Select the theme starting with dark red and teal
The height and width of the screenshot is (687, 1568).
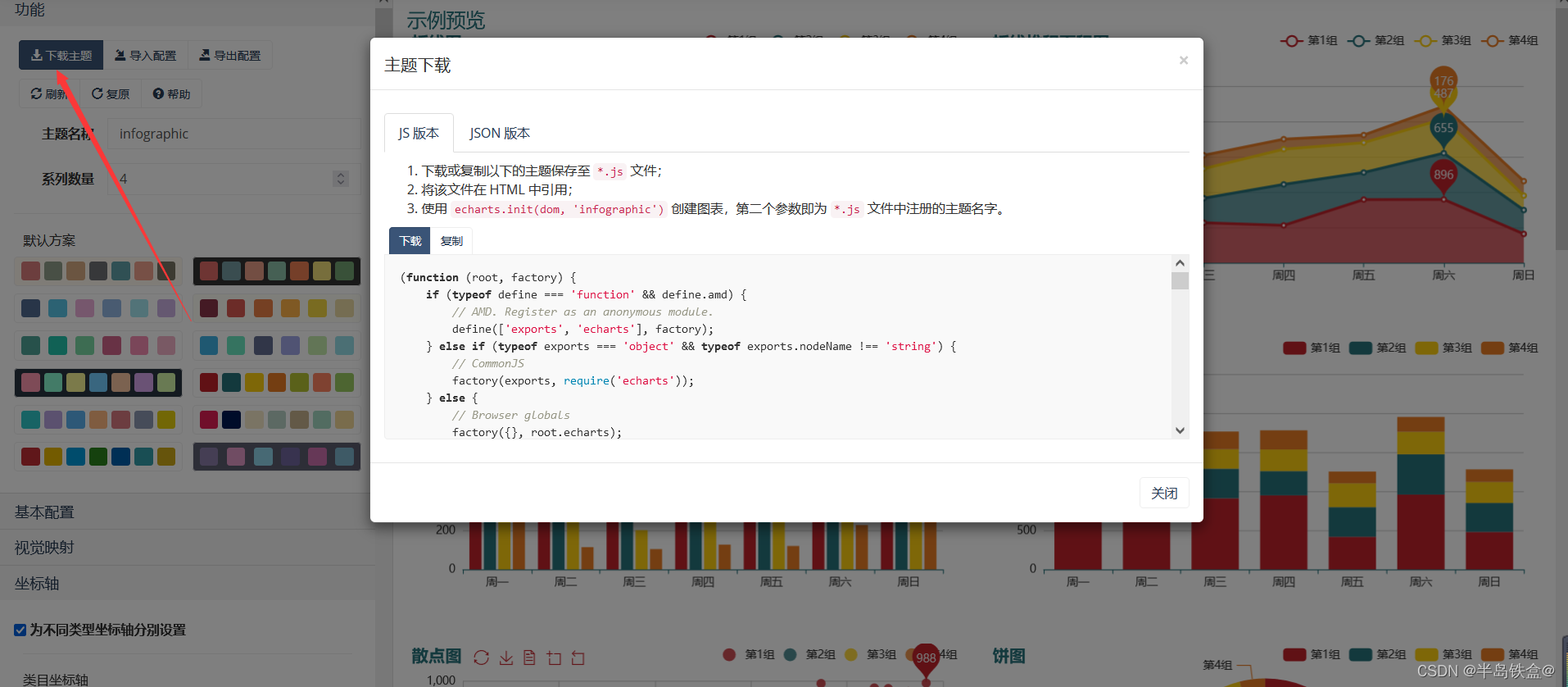[277, 382]
